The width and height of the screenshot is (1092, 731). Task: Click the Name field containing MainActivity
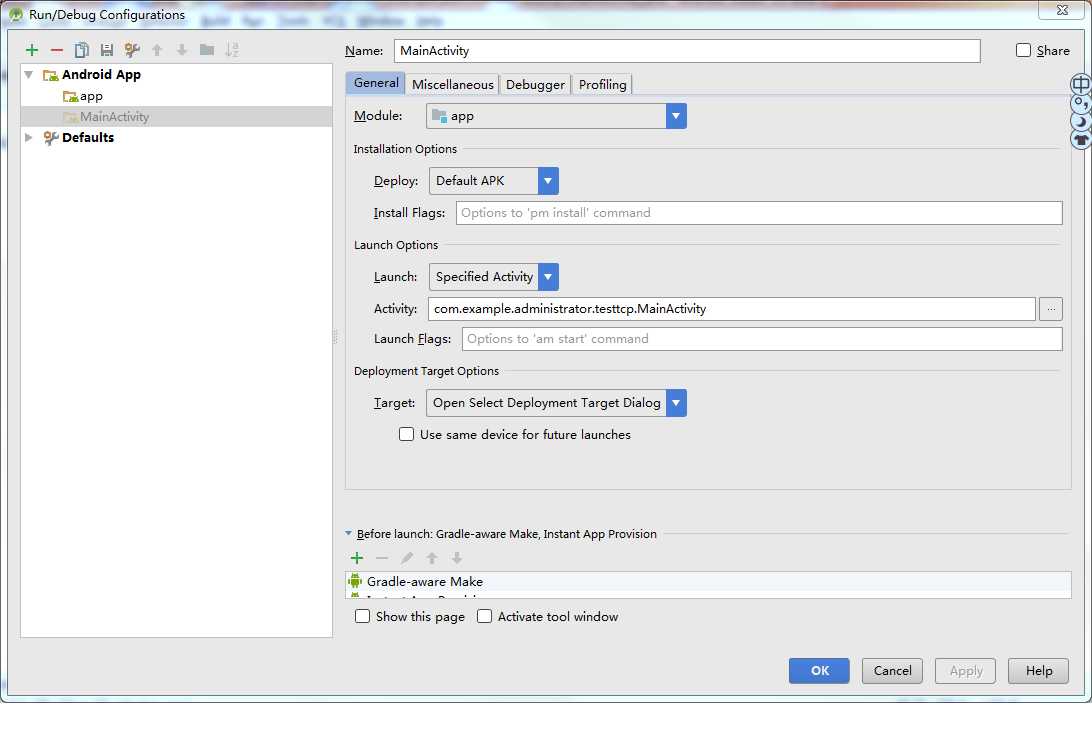click(687, 51)
